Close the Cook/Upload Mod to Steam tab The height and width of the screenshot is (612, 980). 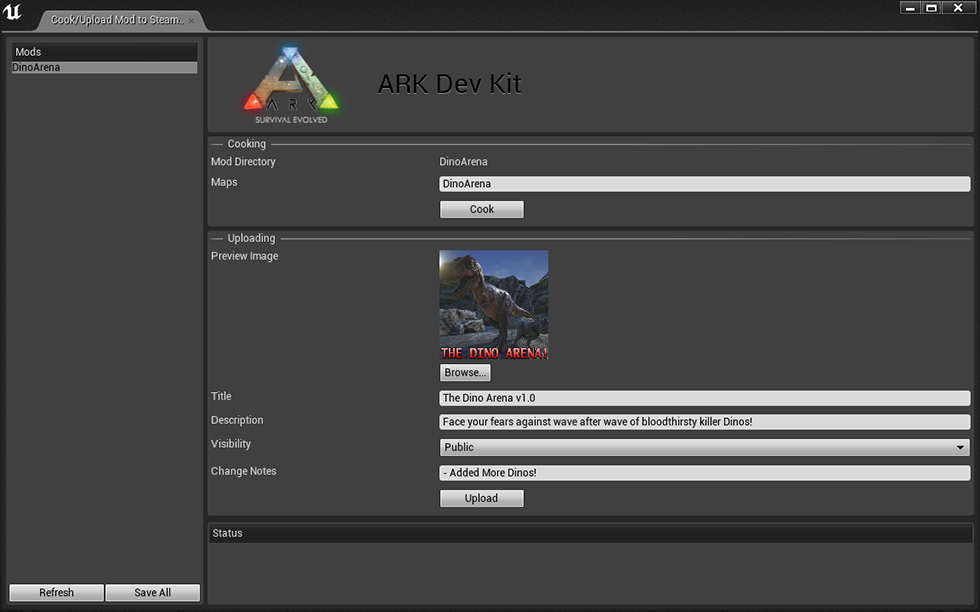tap(191, 18)
